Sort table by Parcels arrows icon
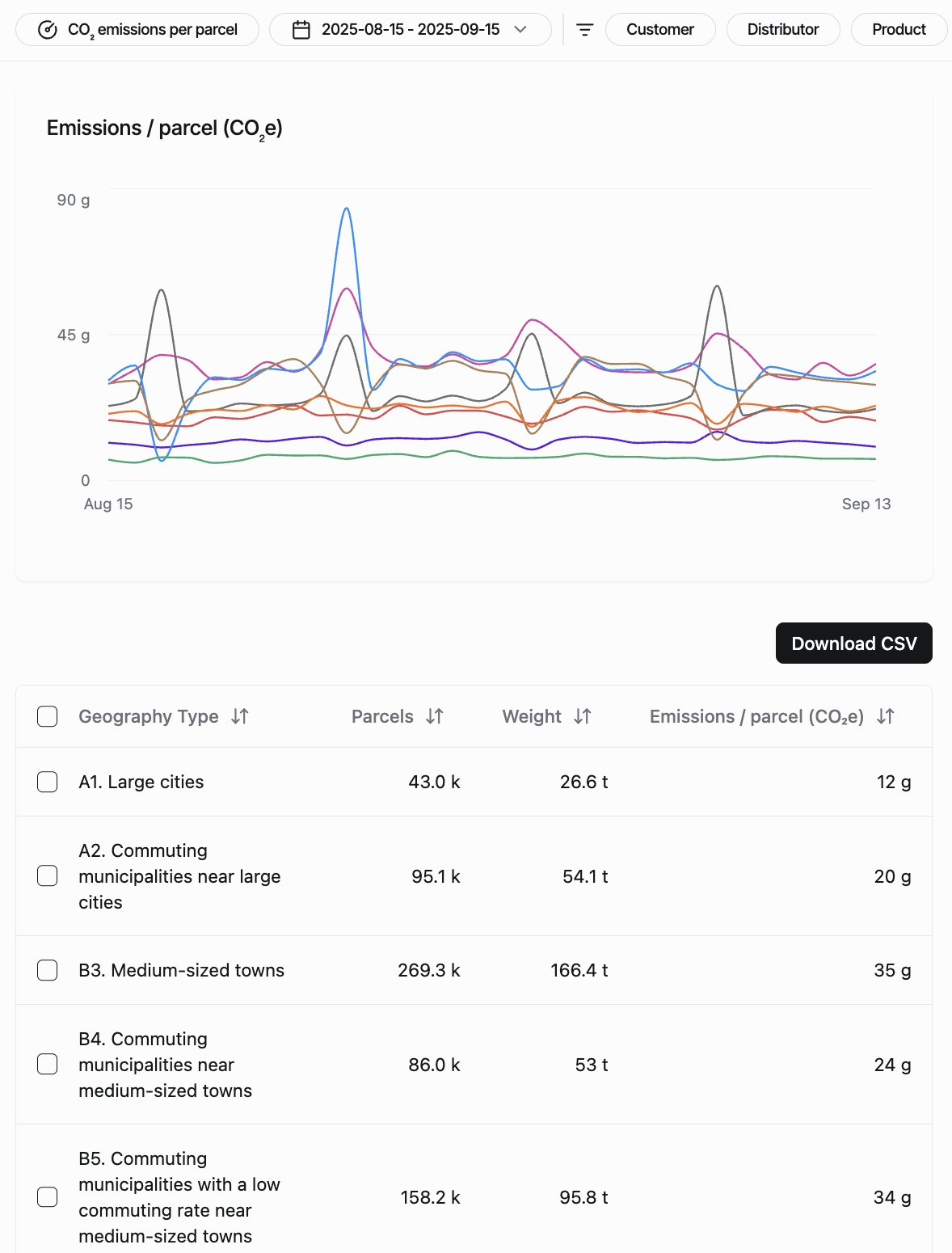 [435, 716]
